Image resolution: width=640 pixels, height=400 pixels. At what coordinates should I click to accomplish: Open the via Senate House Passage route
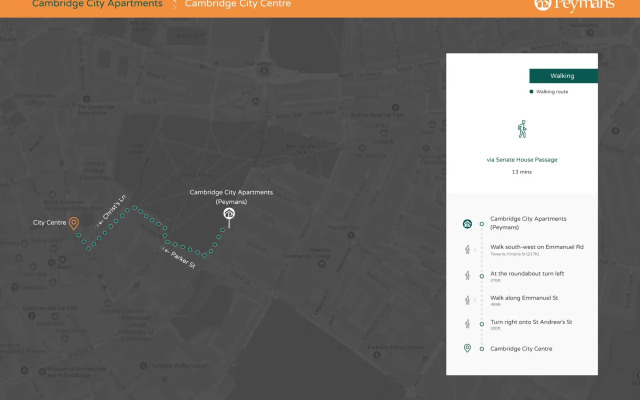[x=522, y=160]
